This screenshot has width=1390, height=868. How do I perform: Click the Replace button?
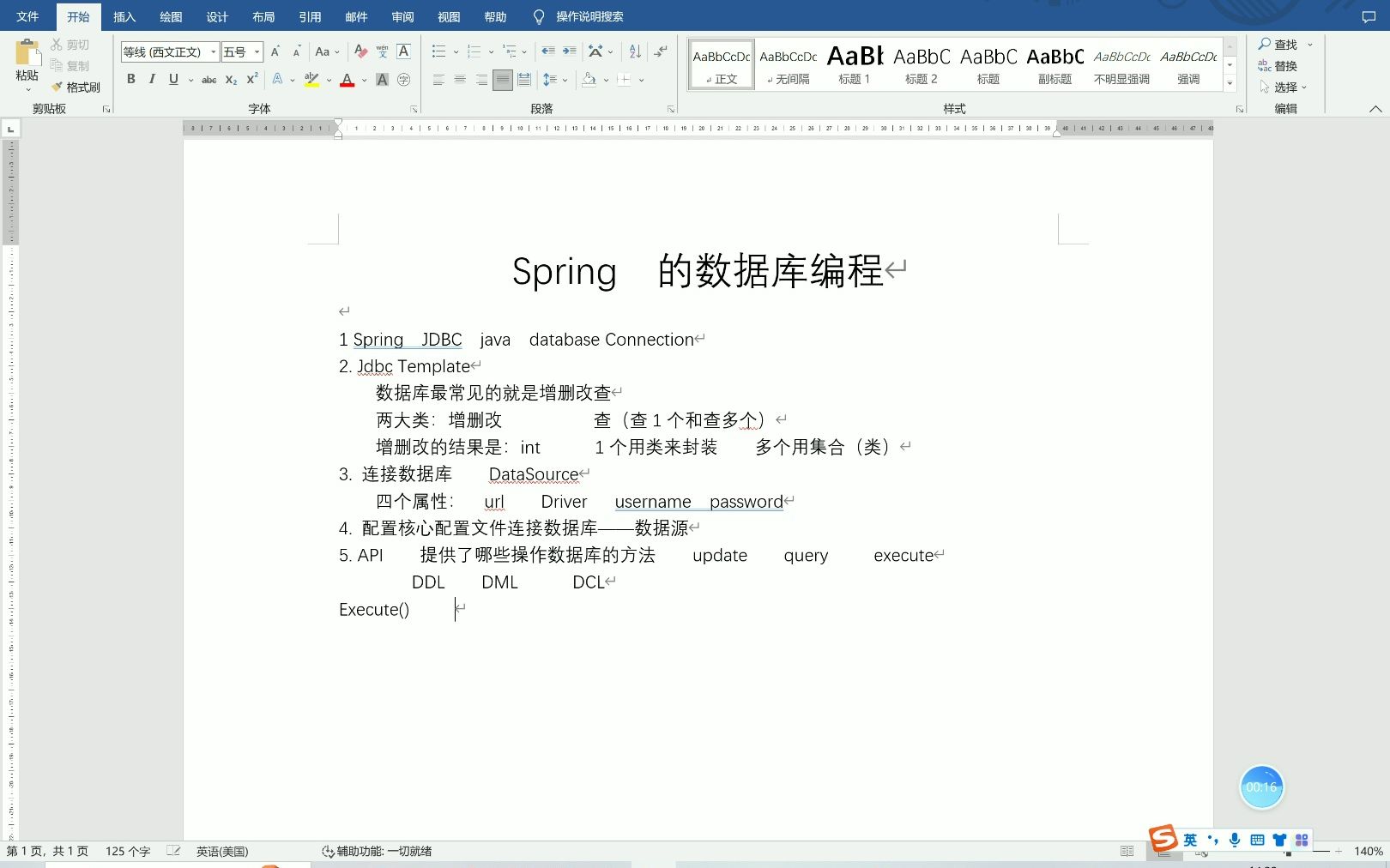point(1278,65)
